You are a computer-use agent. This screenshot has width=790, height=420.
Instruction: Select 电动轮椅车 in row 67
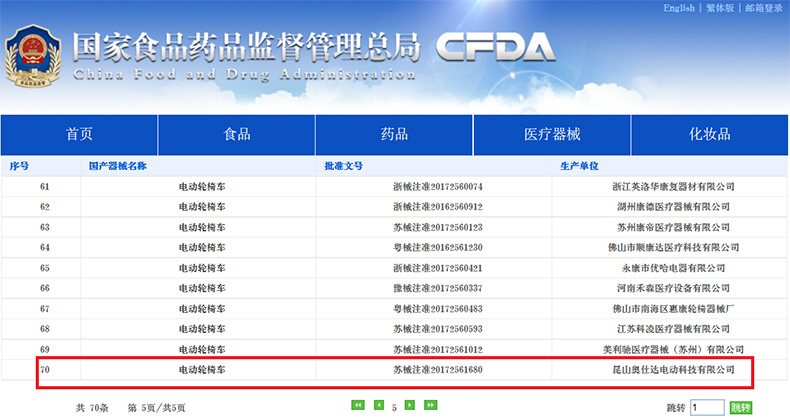tap(202, 309)
